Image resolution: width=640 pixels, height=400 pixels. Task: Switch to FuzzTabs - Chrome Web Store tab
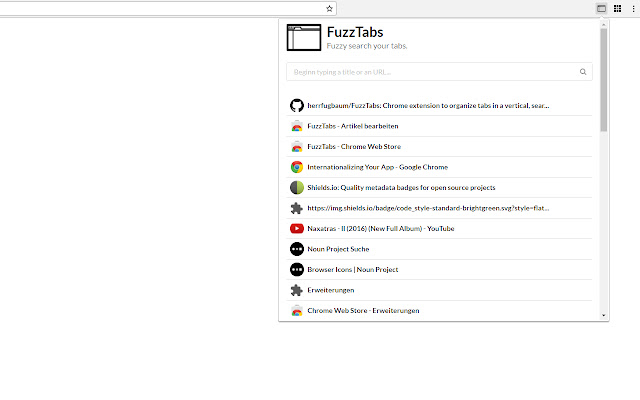439,147
